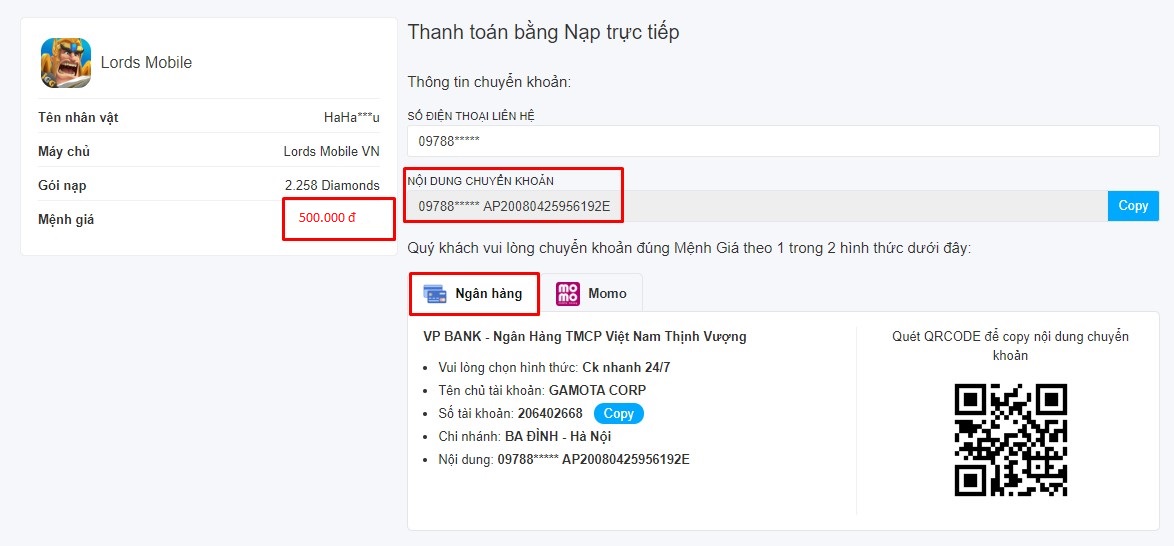
Task: Click the Máy chủ label
Action: tap(64, 151)
